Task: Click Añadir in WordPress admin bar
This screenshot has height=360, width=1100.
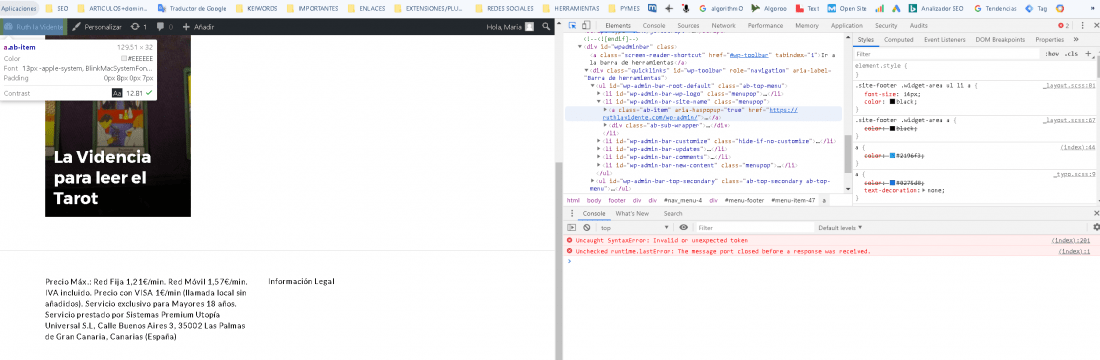Action: [199, 27]
